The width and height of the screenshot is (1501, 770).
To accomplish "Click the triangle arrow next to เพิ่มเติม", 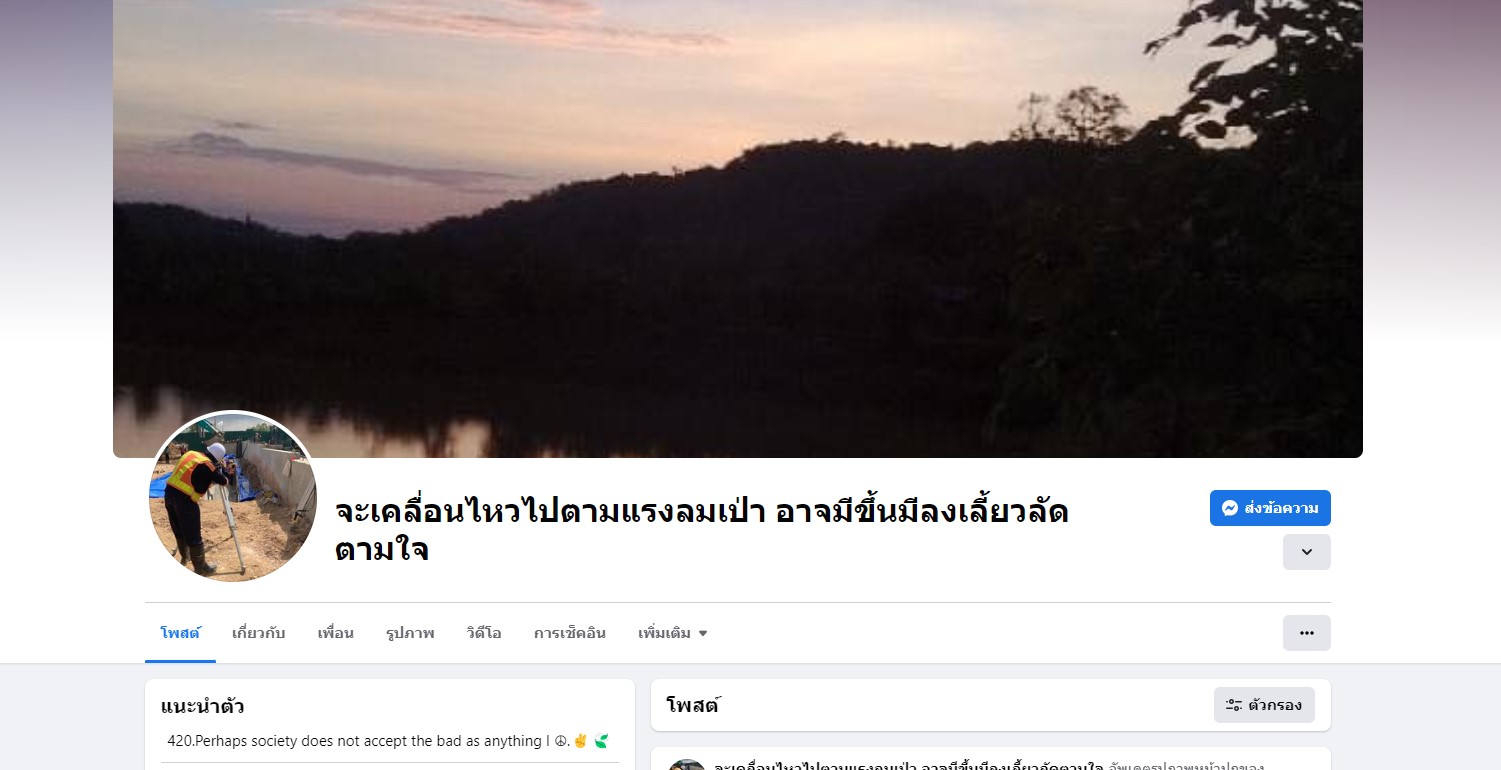I will (703, 634).
